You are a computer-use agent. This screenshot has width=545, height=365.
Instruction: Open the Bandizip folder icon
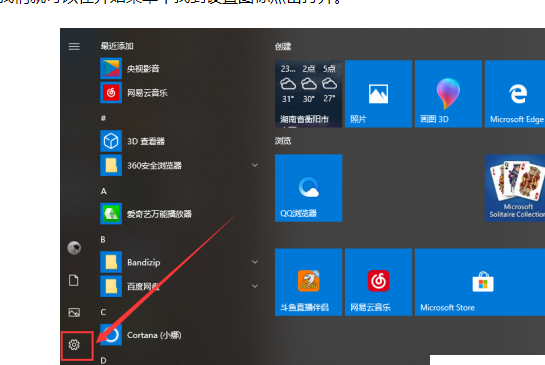click(x=111, y=262)
